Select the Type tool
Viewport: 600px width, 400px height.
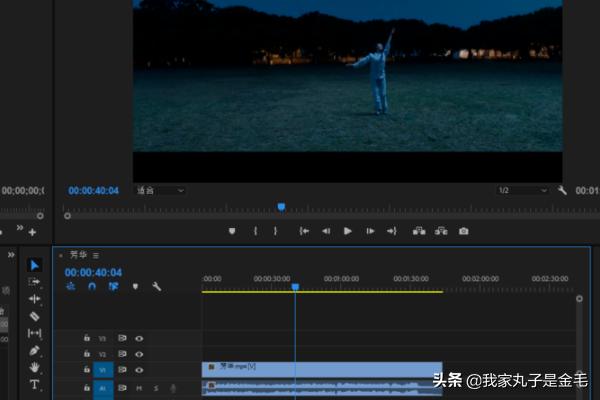click(x=34, y=384)
